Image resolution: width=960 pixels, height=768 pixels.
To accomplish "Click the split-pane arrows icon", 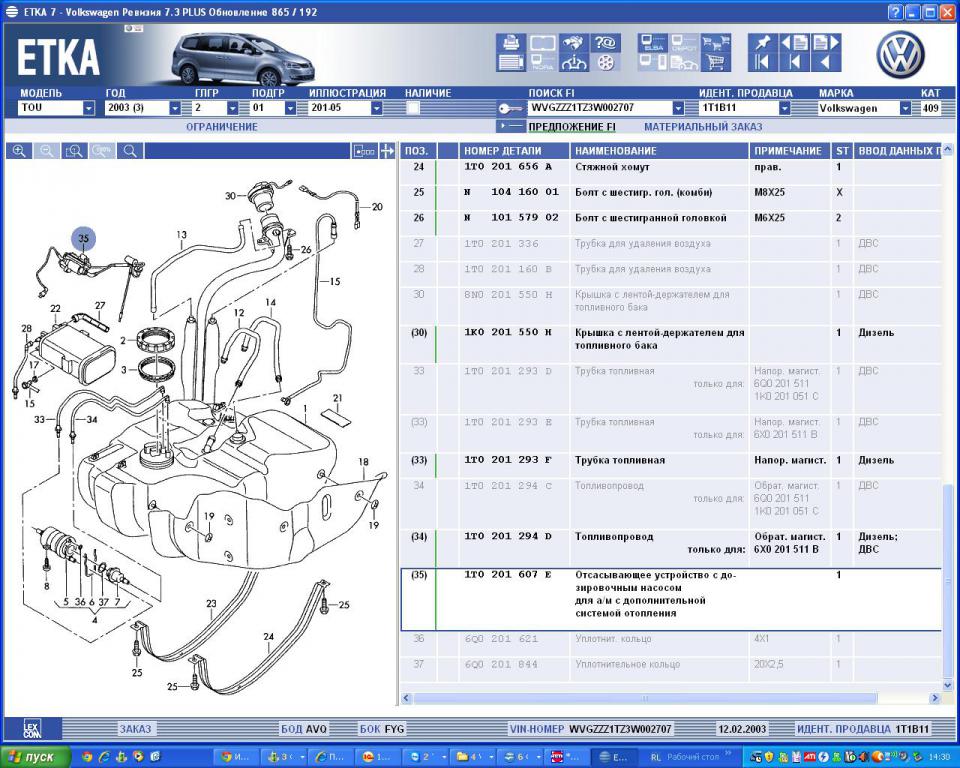I will click(387, 151).
